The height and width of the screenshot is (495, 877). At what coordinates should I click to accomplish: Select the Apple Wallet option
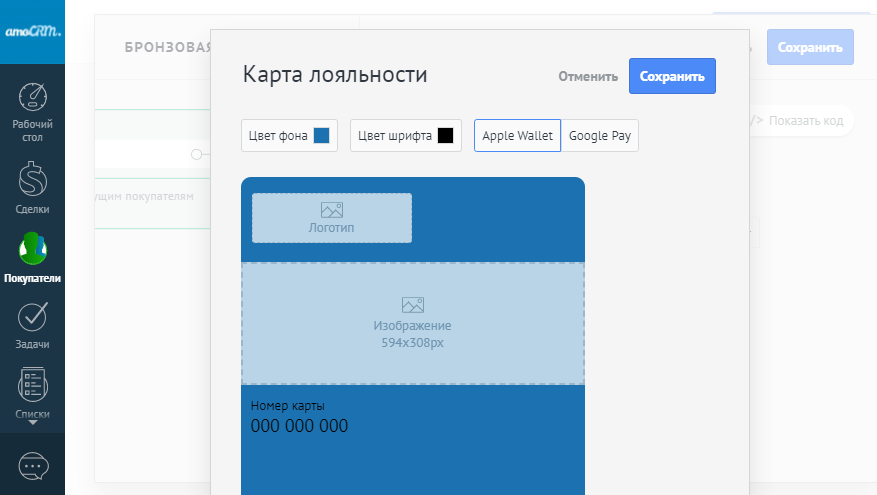[x=517, y=136]
